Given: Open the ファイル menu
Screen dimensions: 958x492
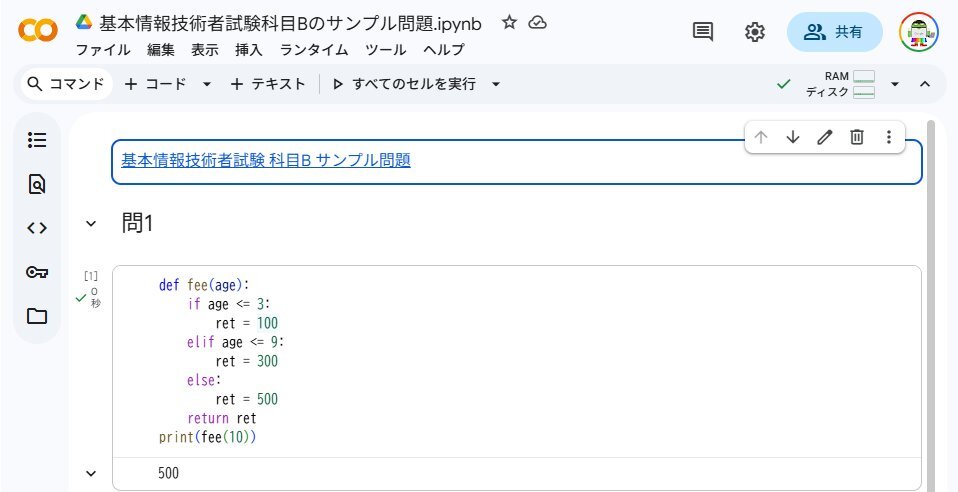Looking at the screenshot, I should click(103, 49).
